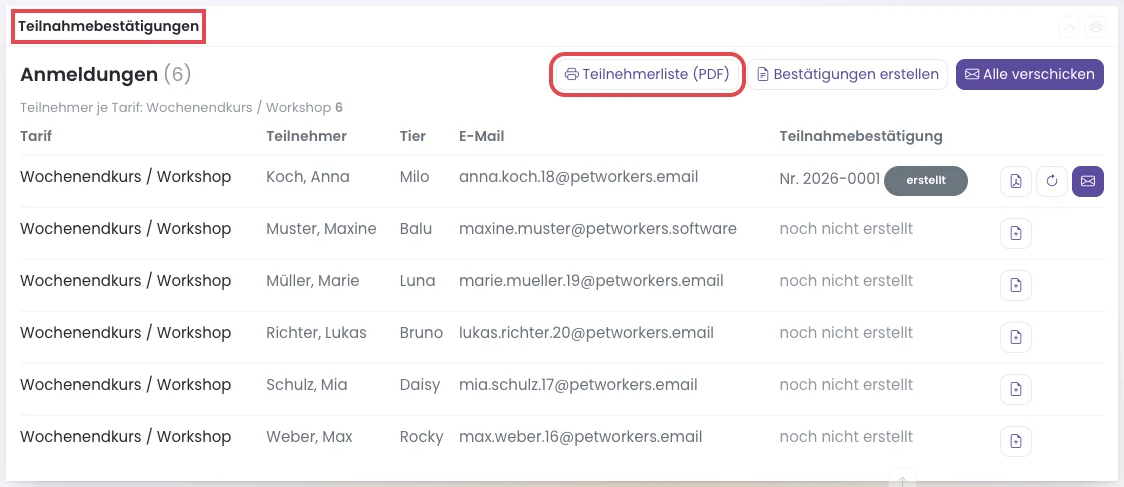Select participant name Müller, Marie

pos(312,281)
